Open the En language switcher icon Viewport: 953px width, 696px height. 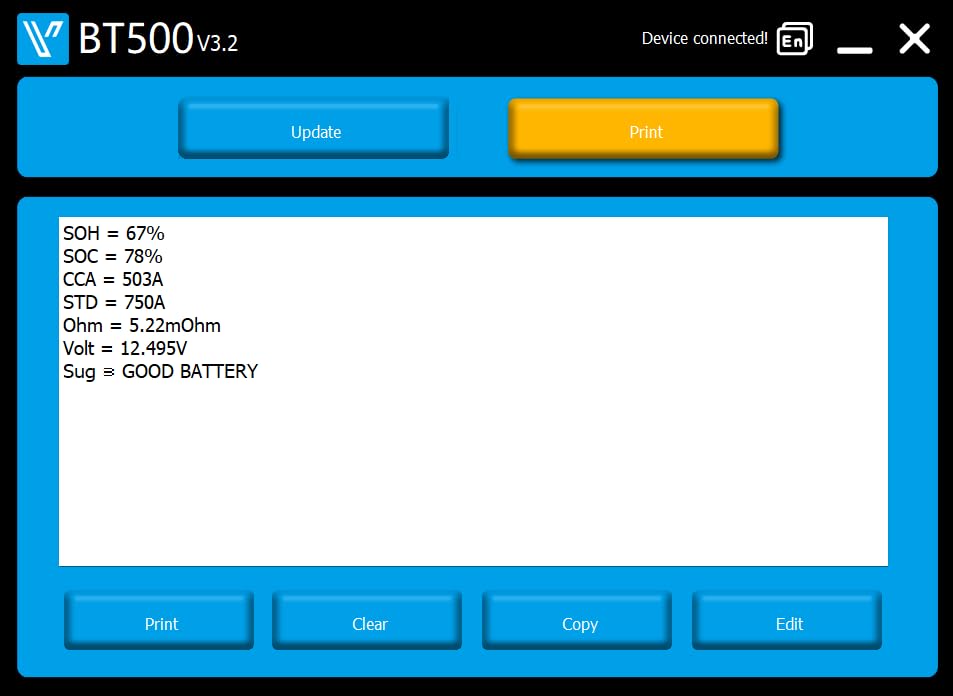pos(794,39)
